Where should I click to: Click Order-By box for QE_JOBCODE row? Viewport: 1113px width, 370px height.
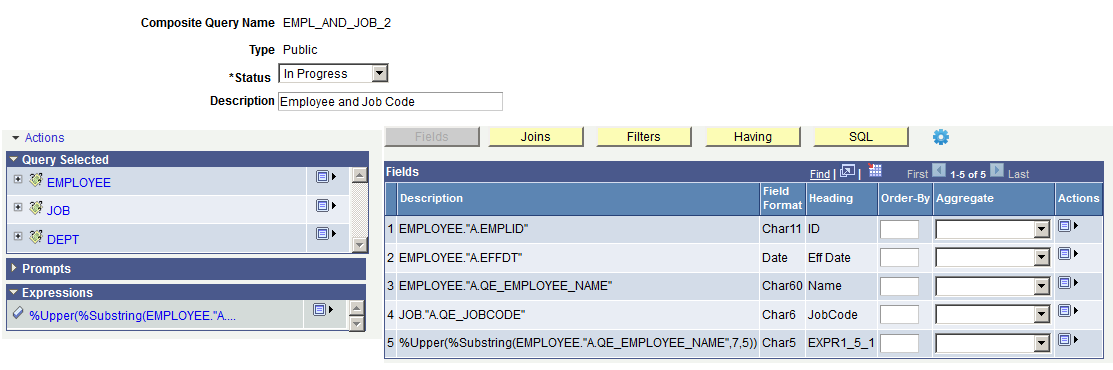[899, 315]
